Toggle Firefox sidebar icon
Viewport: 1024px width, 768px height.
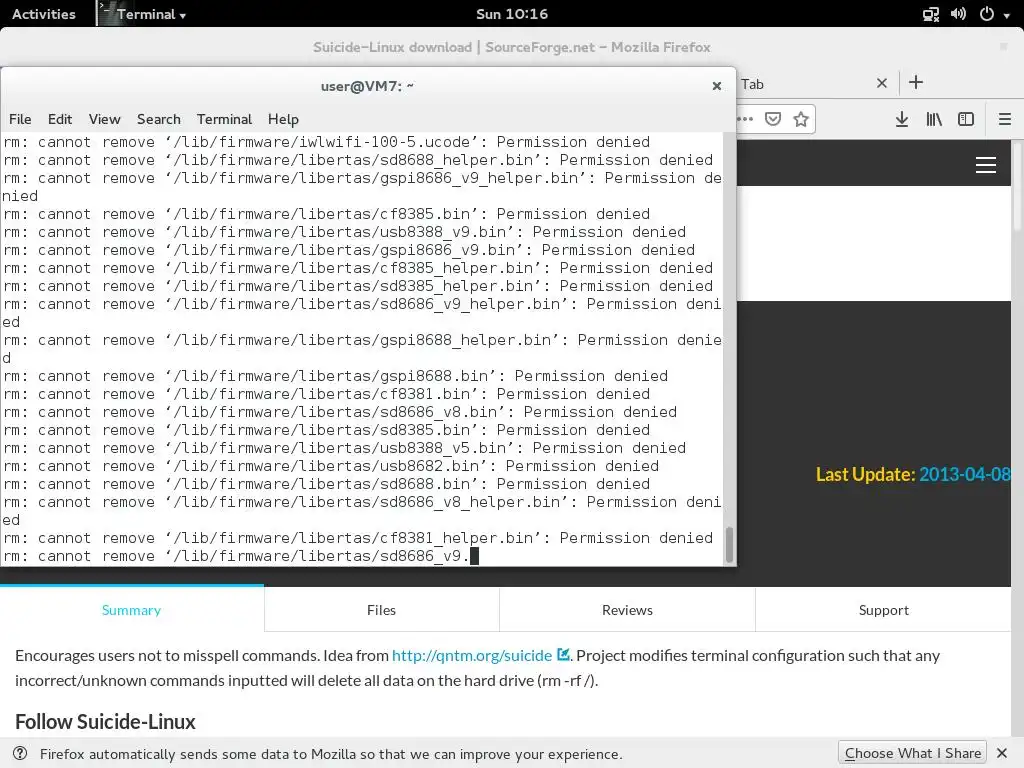pyautogui.click(x=966, y=119)
